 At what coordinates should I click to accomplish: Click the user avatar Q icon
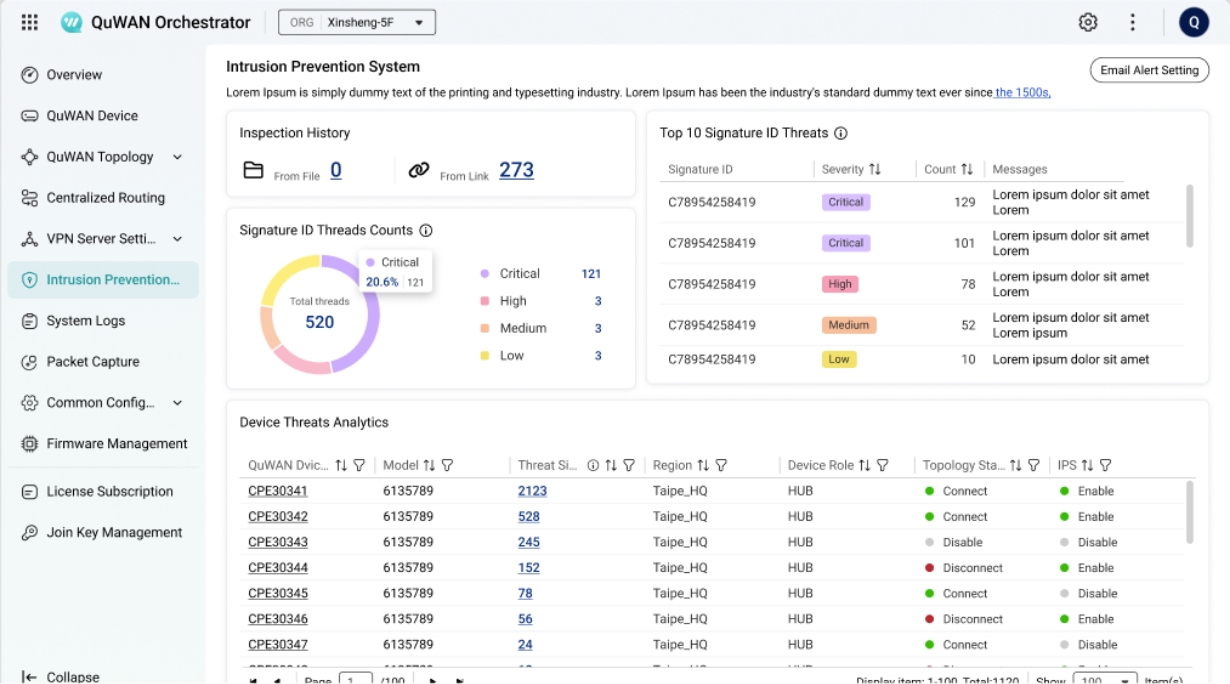[1193, 22]
